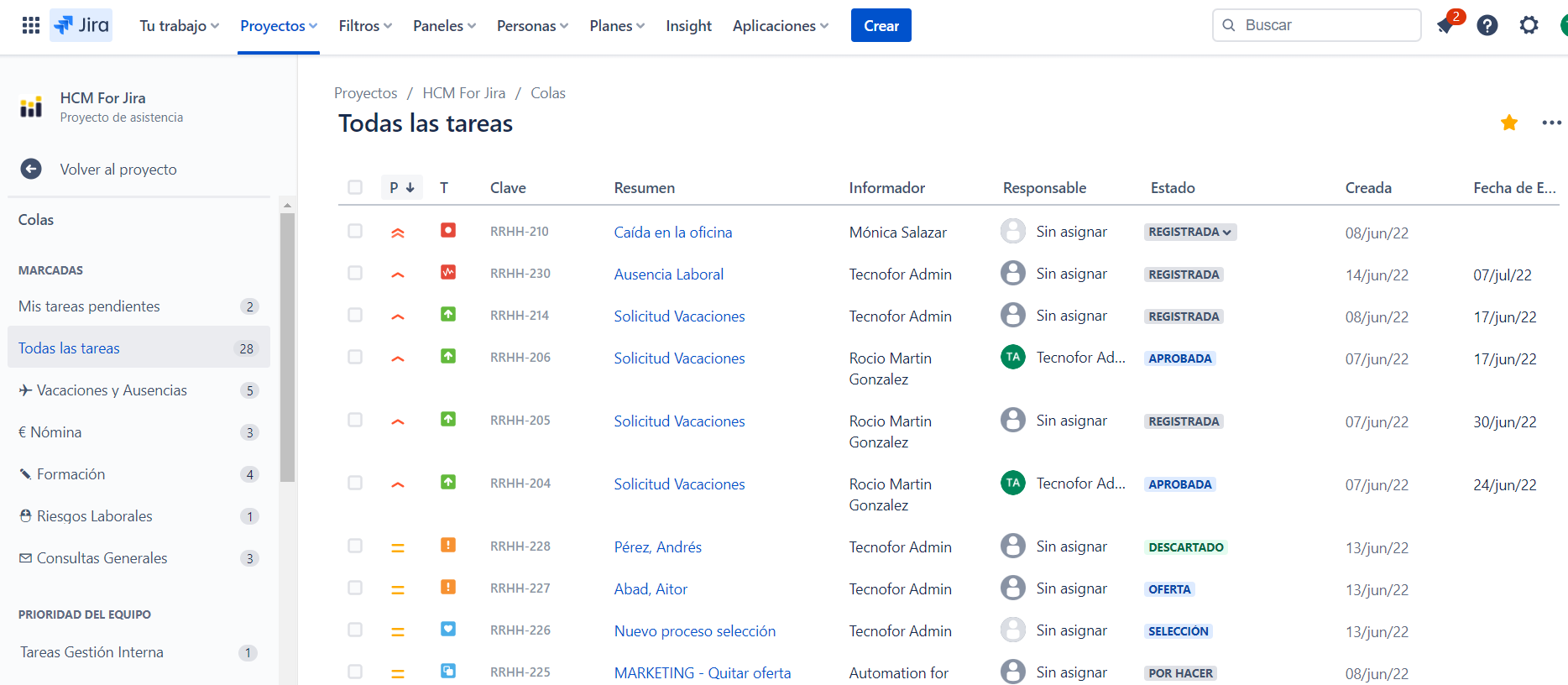The image size is (1568, 685).
Task: Click the issue type icon for RRHH-230
Action: tap(448, 272)
